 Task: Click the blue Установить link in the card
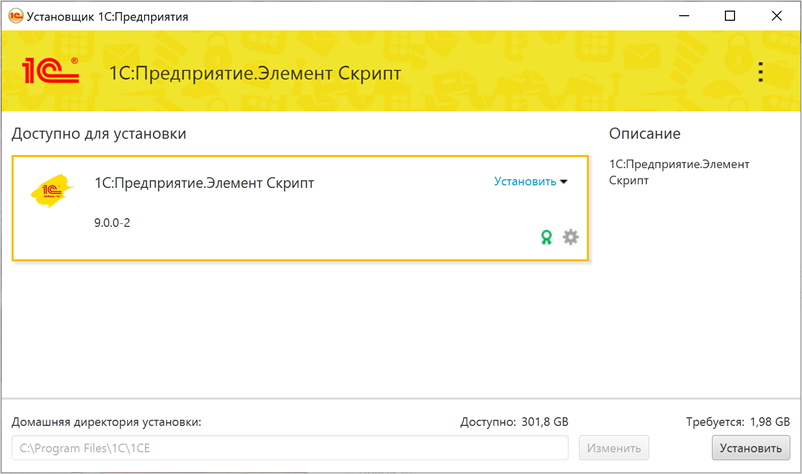524,182
